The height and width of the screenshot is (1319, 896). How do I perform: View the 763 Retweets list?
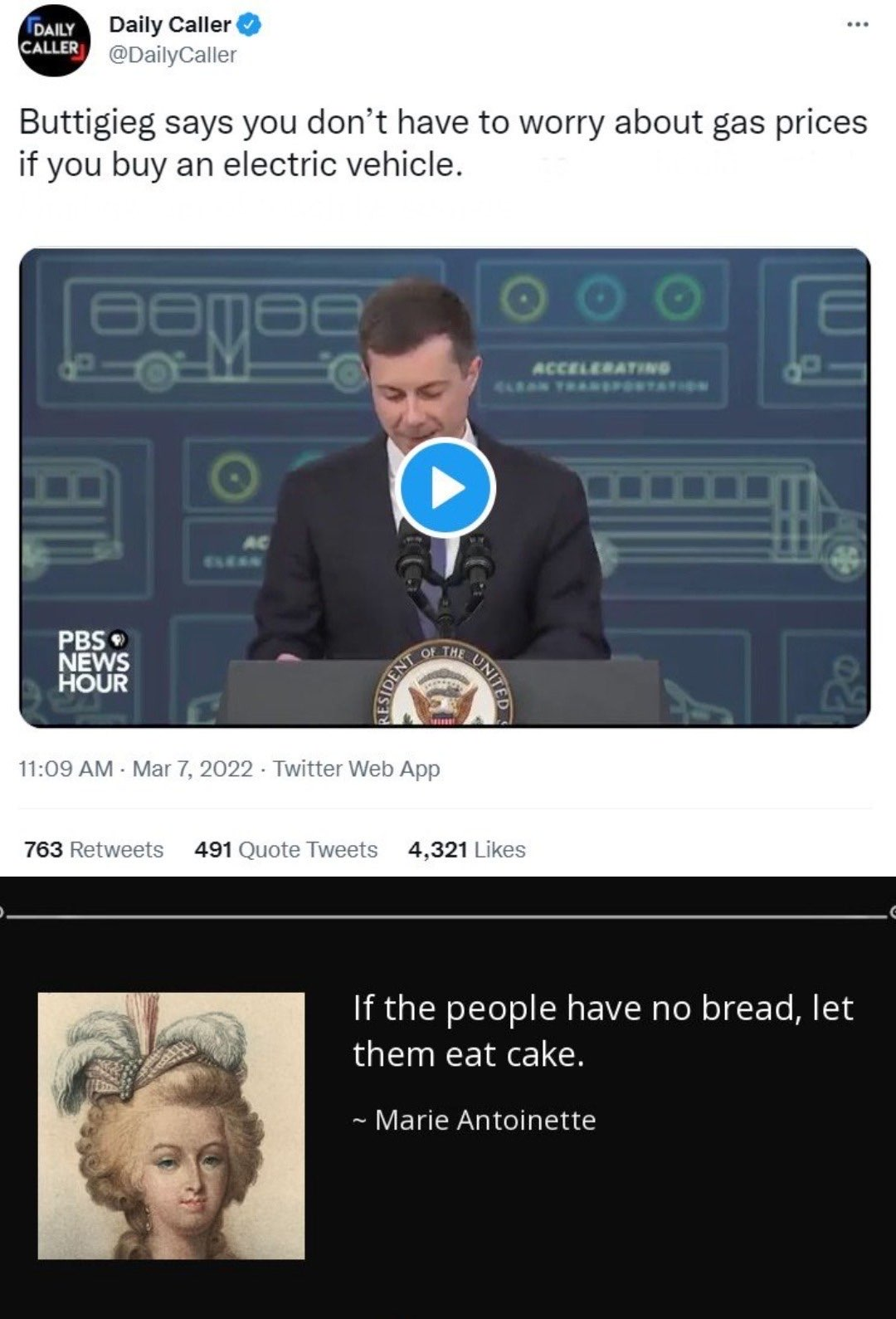pyautogui.click(x=94, y=849)
